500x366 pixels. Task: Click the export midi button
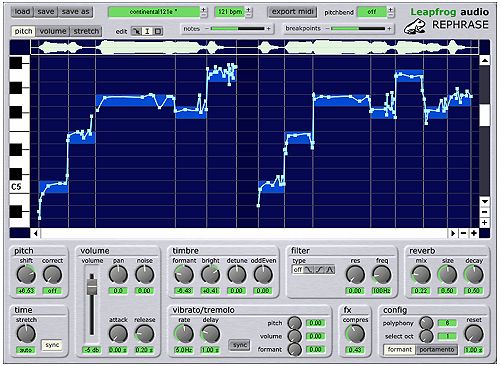pyautogui.click(x=292, y=12)
